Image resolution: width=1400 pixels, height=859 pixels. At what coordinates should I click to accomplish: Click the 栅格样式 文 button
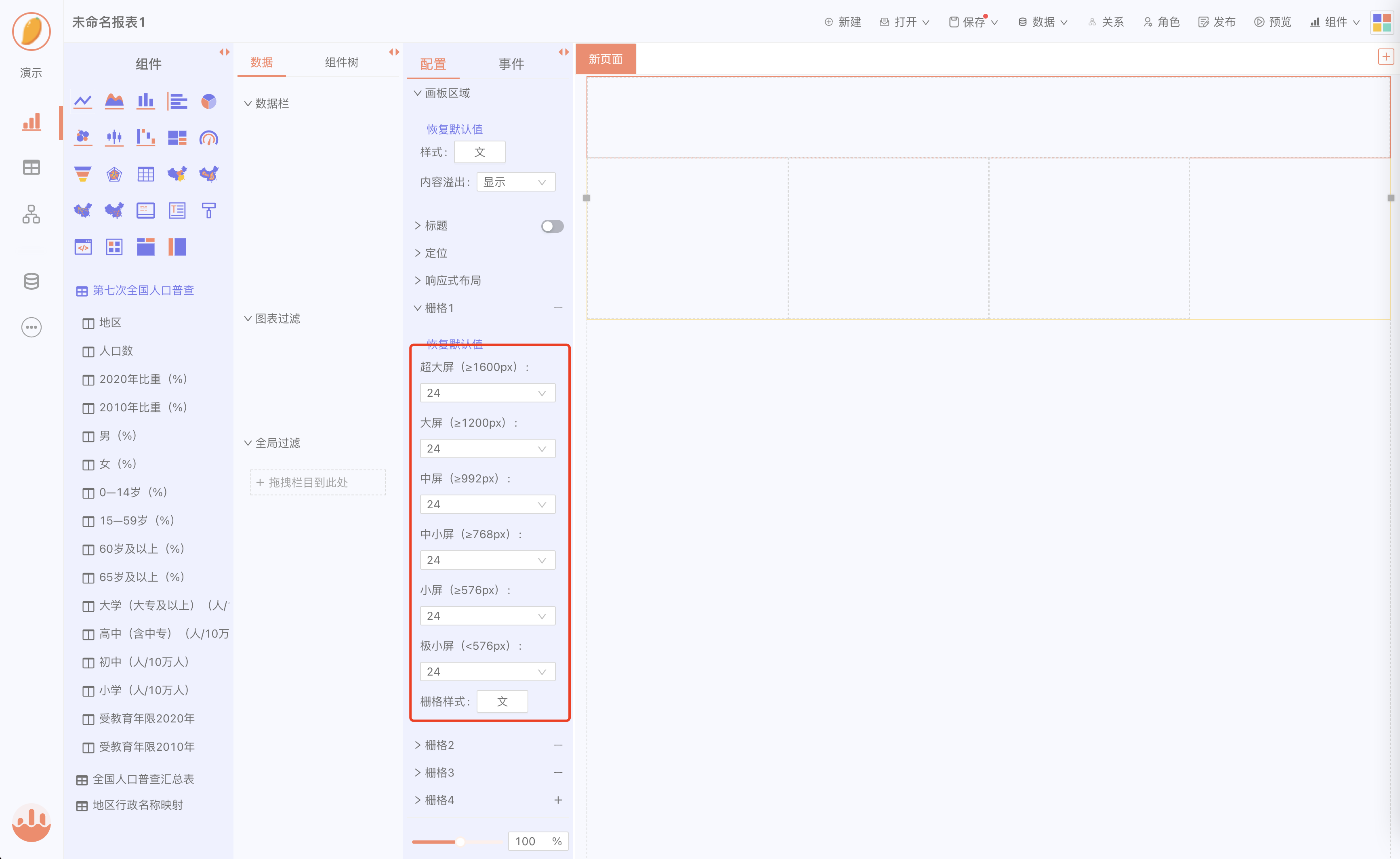pyautogui.click(x=502, y=701)
